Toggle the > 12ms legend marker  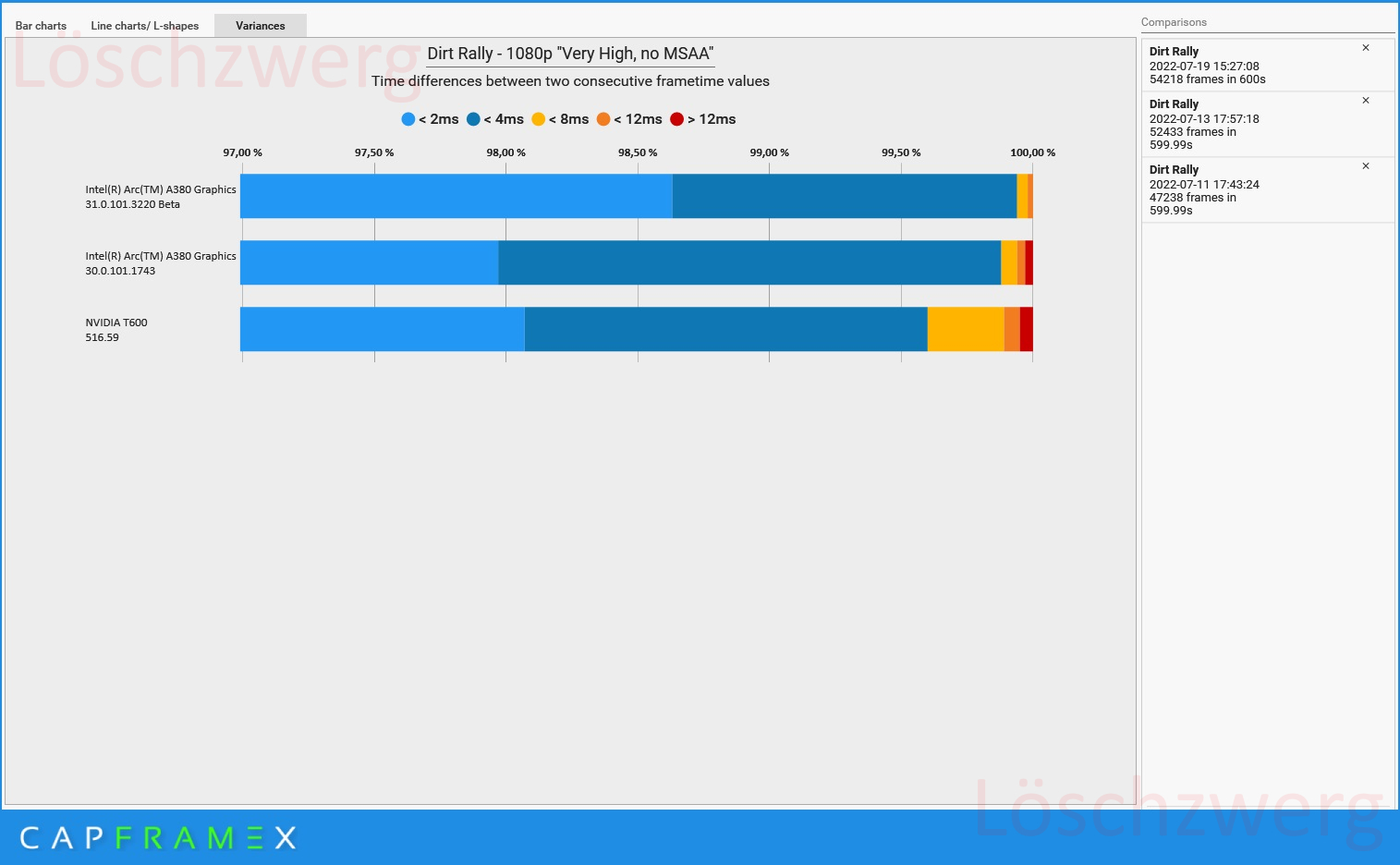pyautogui.click(x=677, y=119)
